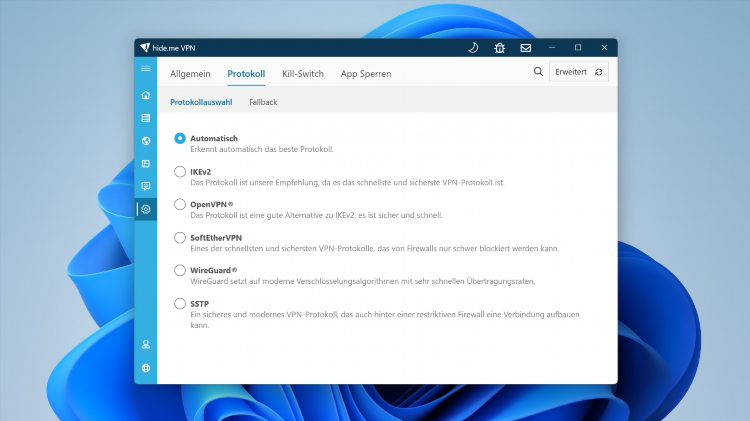750x421 pixels.
Task: Click the hide.me VPN window title text
Action: pyautogui.click(x=174, y=48)
